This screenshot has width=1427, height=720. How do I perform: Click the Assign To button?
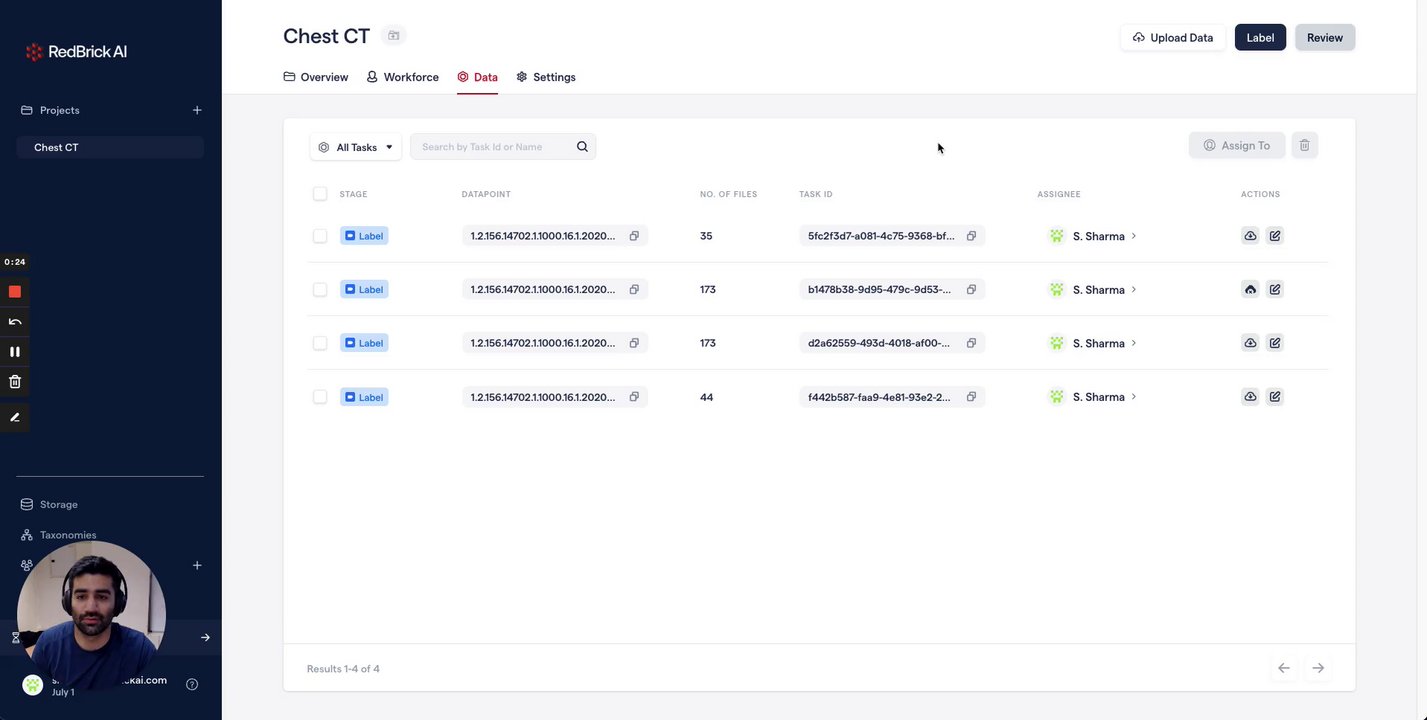tap(1237, 145)
